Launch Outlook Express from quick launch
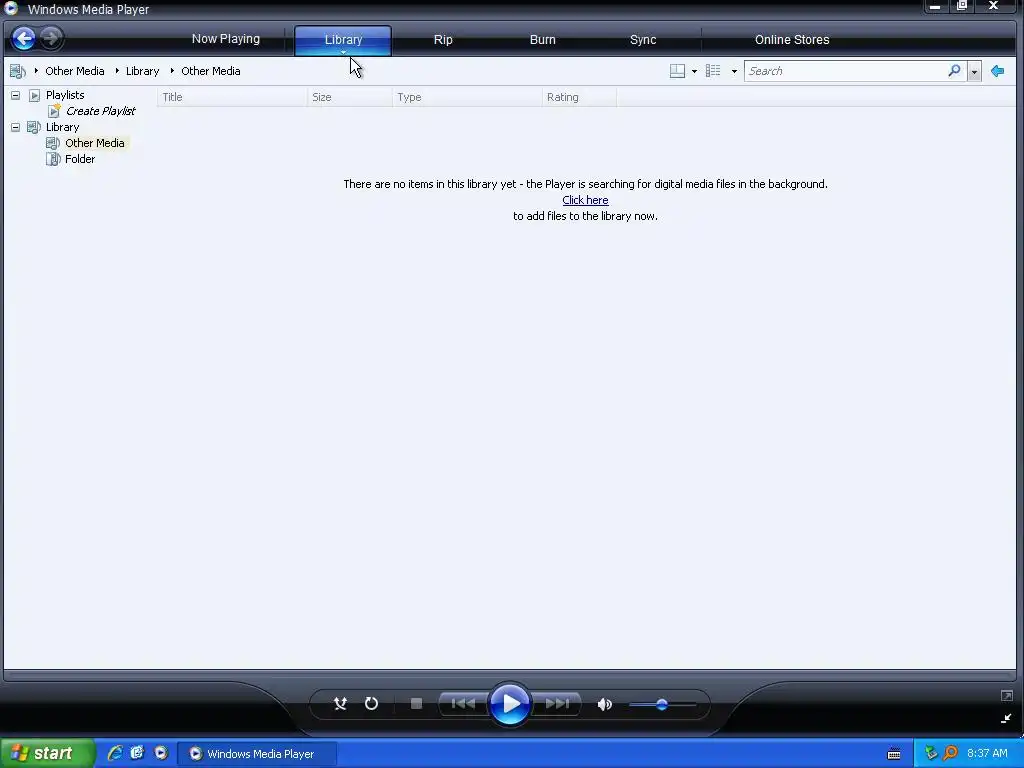Screen dimensions: 1024x768 tap(137, 753)
